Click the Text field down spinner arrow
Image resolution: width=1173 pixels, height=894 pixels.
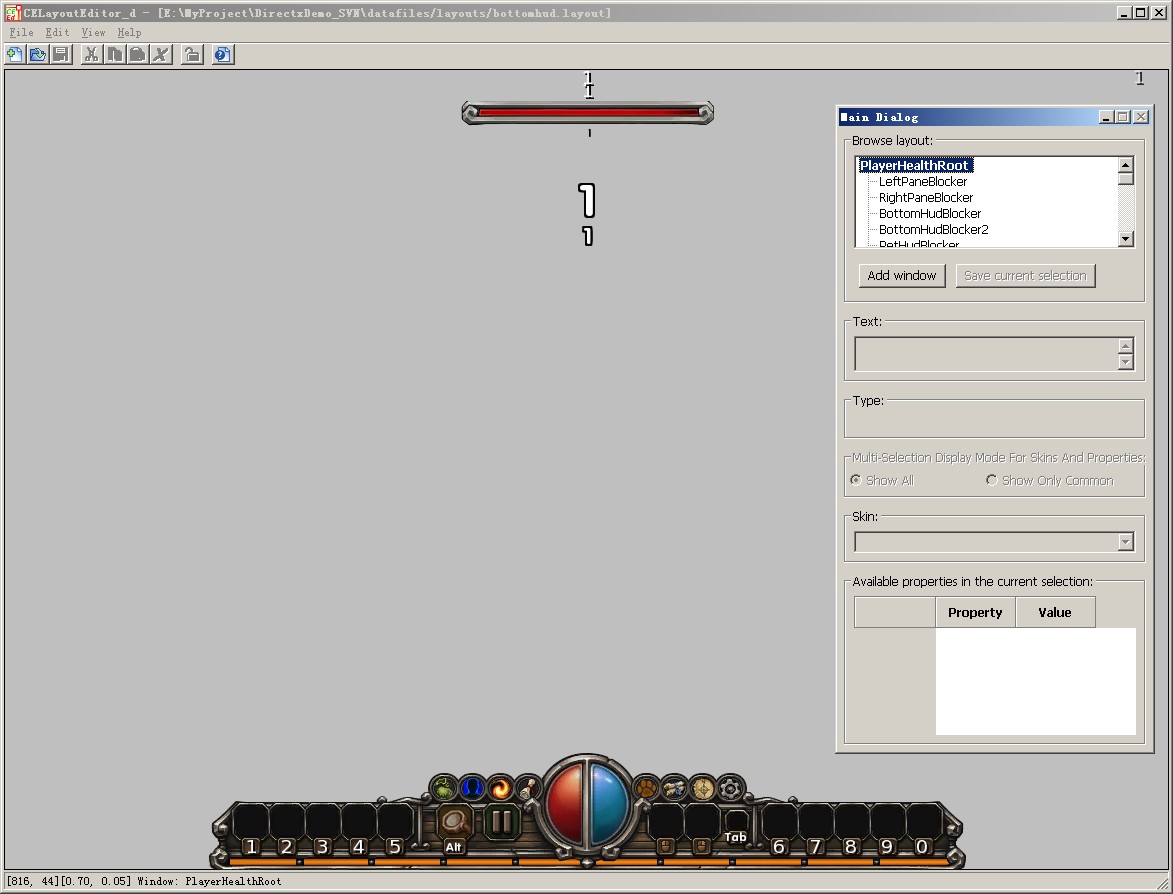click(x=1126, y=362)
